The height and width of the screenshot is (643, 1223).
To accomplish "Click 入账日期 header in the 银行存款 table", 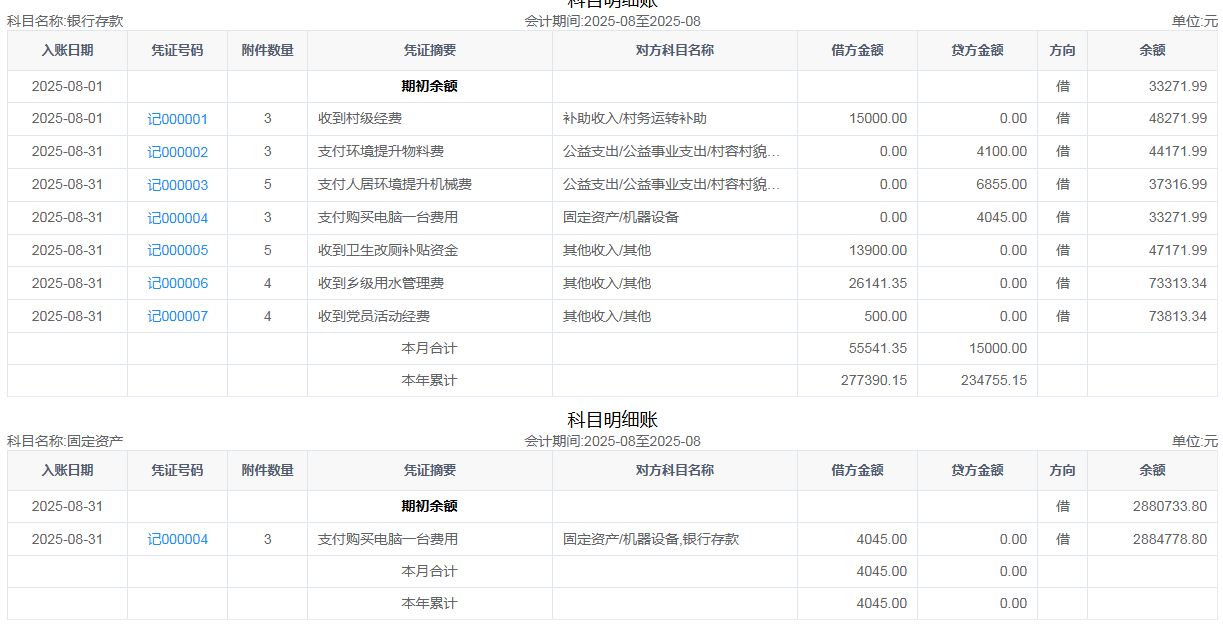I will point(67,50).
